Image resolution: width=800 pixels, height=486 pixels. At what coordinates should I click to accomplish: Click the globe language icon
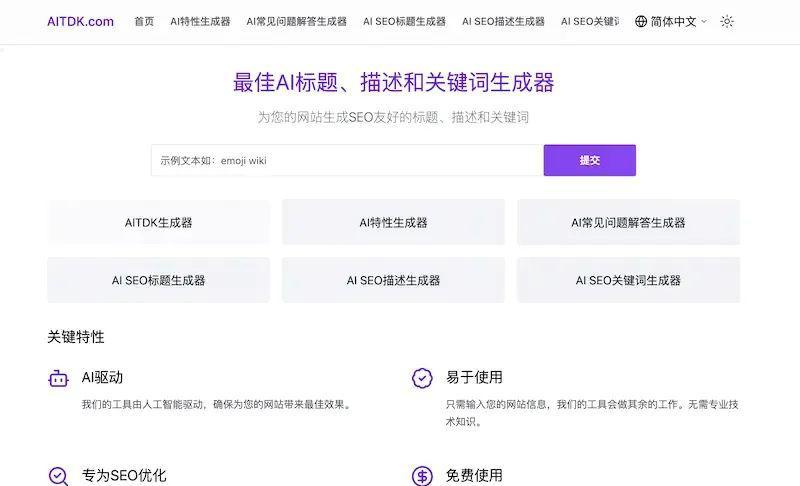[x=641, y=21]
